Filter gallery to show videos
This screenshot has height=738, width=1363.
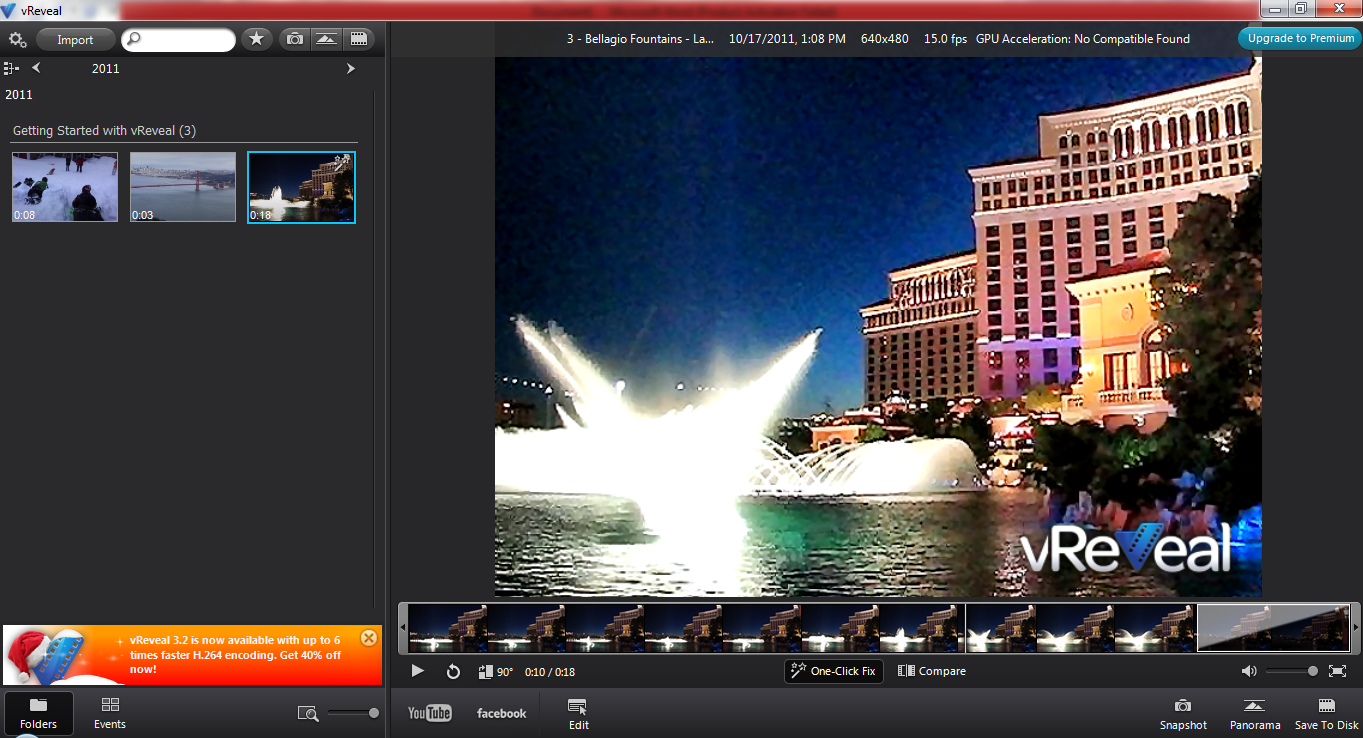358,39
